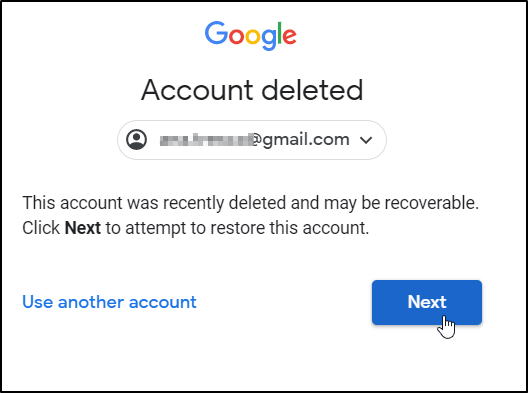Click the word Click starting the second line

point(41,228)
